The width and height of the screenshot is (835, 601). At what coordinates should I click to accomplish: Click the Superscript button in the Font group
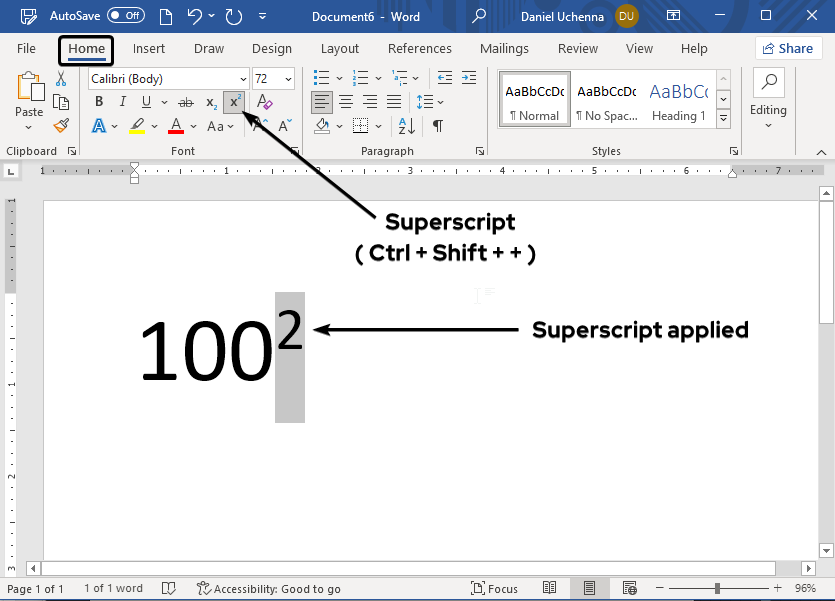point(234,102)
